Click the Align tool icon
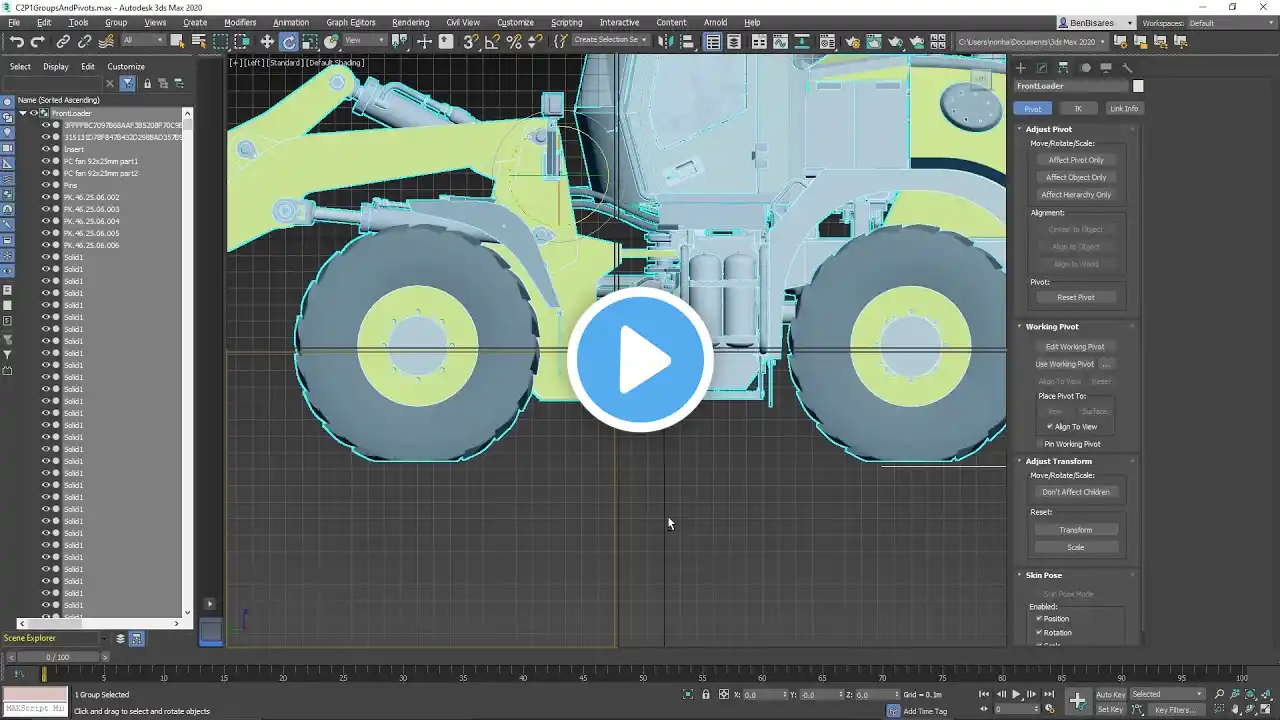This screenshot has height=720, width=1280. (687, 41)
